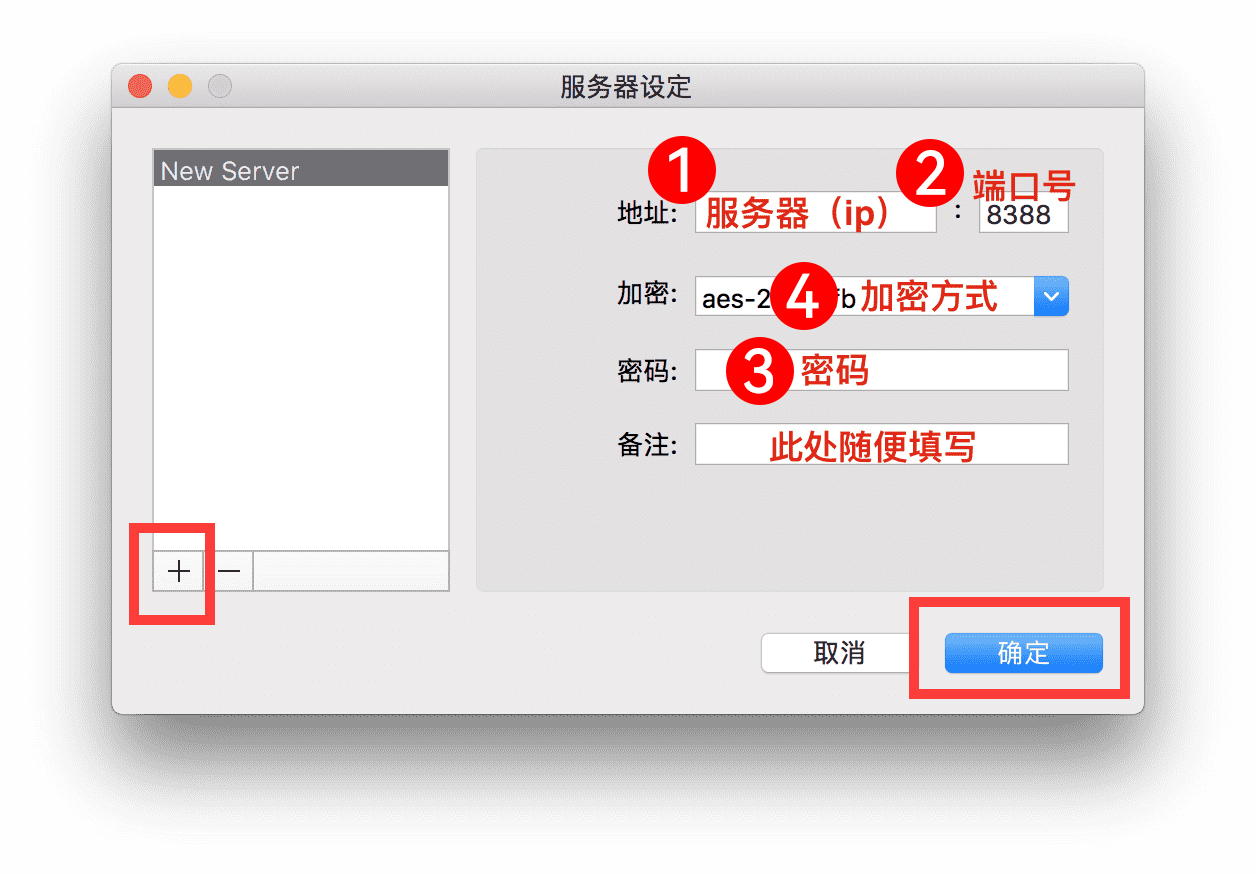
Task: Confirm settings with the 确定 button
Action: click(1024, 653)
